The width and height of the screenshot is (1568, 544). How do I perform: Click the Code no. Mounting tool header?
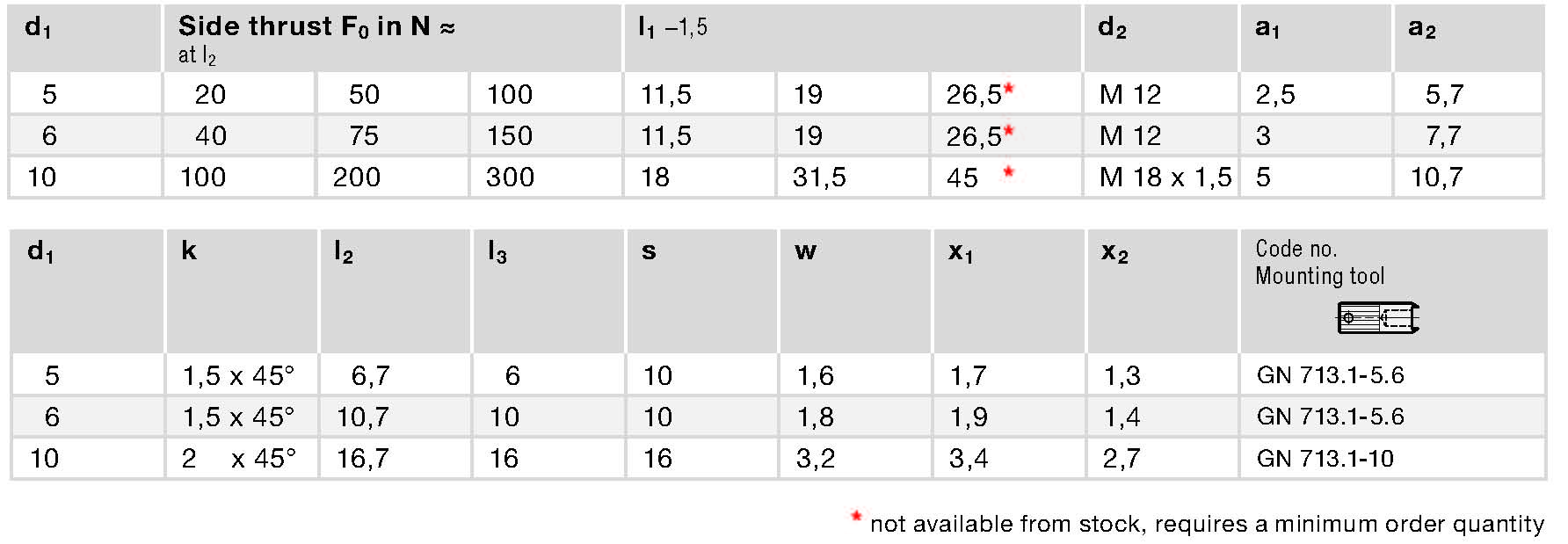point(1319,262)
